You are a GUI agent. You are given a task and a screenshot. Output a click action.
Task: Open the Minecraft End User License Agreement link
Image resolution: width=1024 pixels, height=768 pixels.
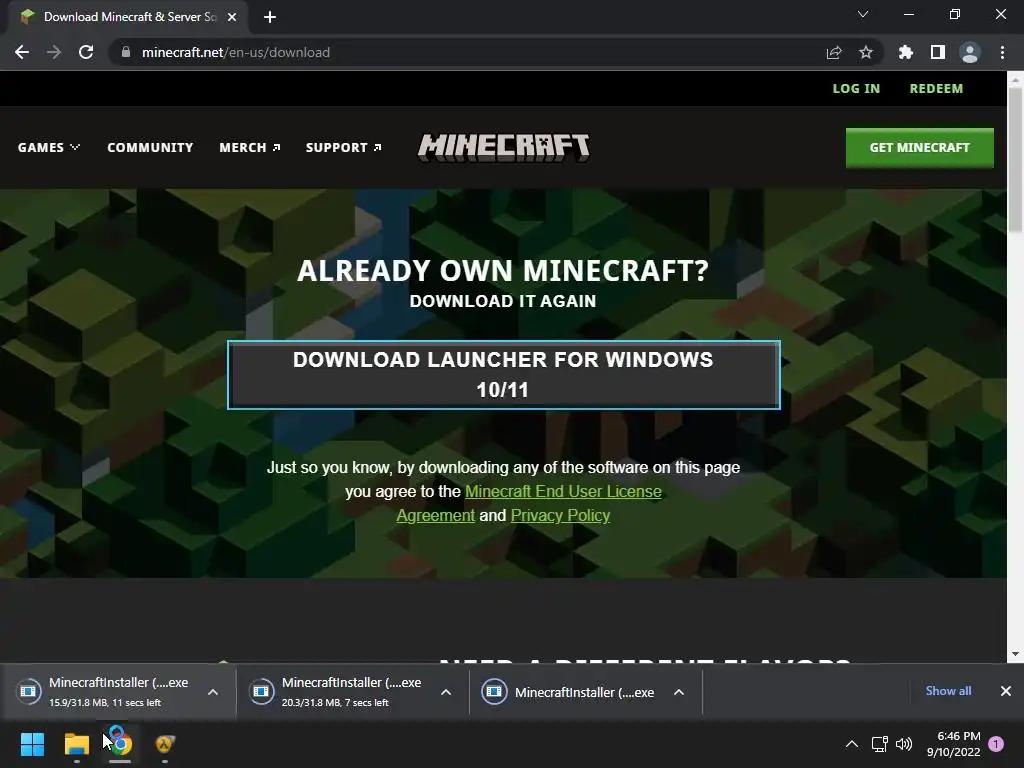click(563, 491)
